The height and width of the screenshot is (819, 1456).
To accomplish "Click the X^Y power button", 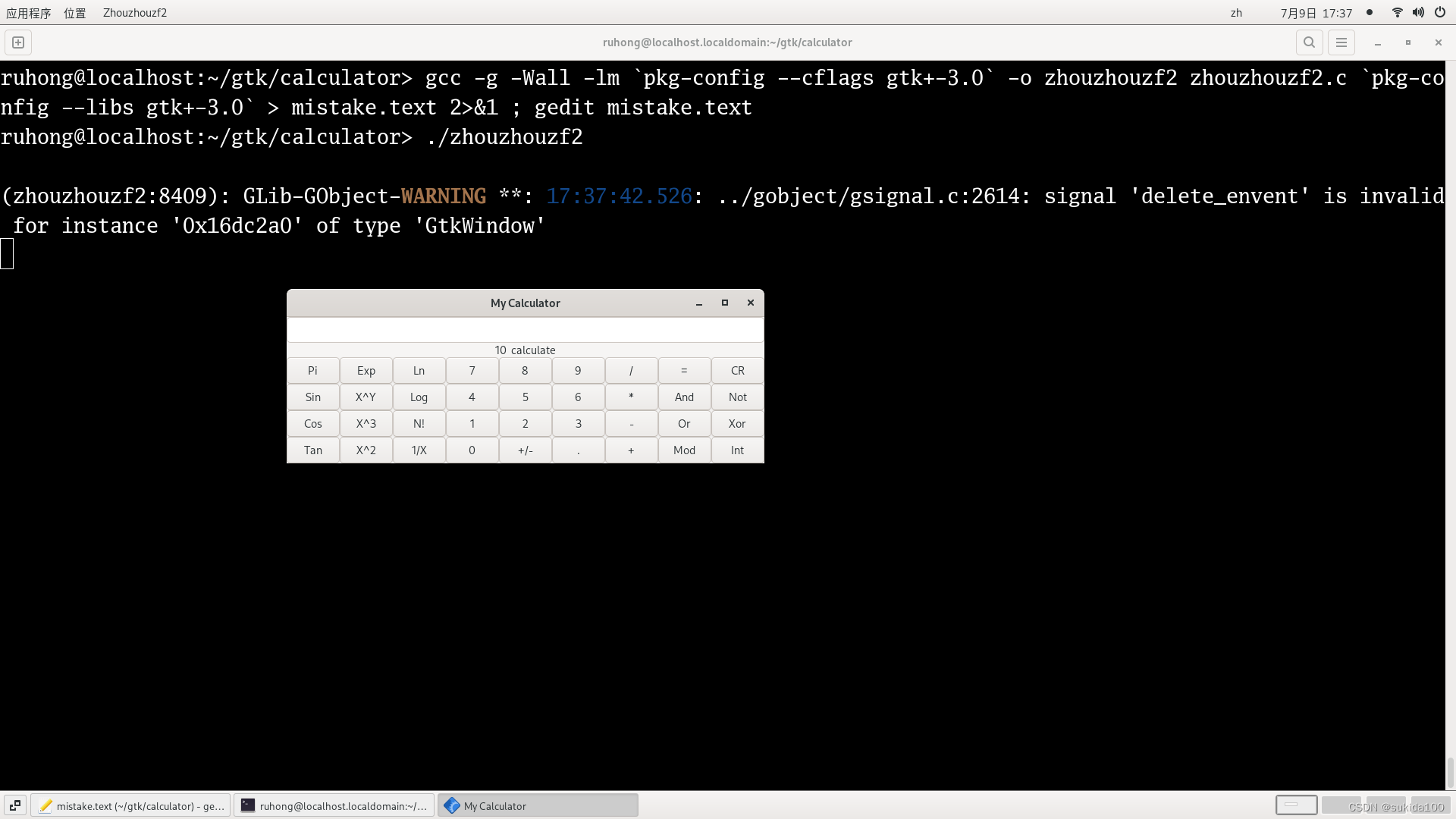I will (366, 397).
